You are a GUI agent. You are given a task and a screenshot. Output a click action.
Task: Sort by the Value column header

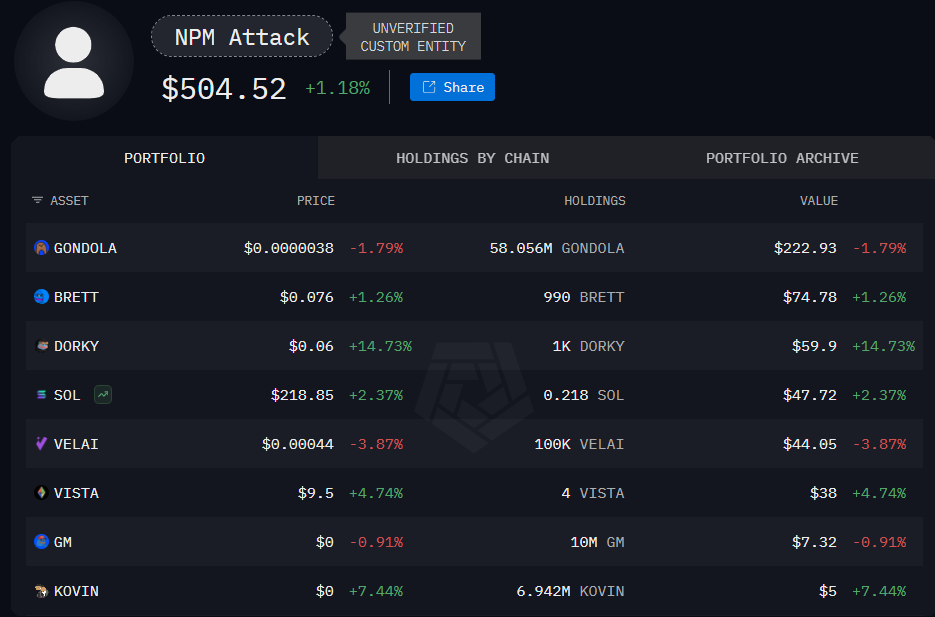click(818, 201)
